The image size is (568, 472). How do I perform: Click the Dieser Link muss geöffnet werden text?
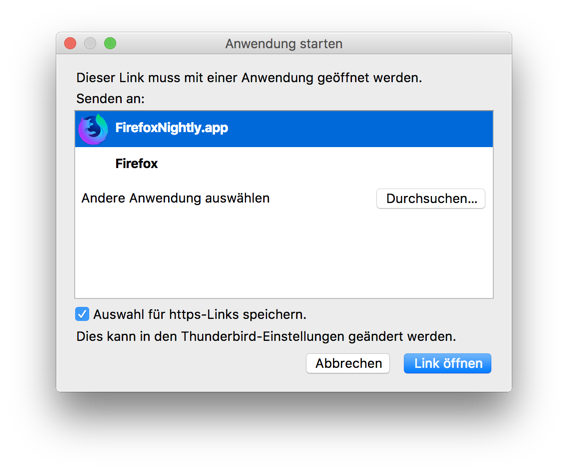(x=249, y=78)
